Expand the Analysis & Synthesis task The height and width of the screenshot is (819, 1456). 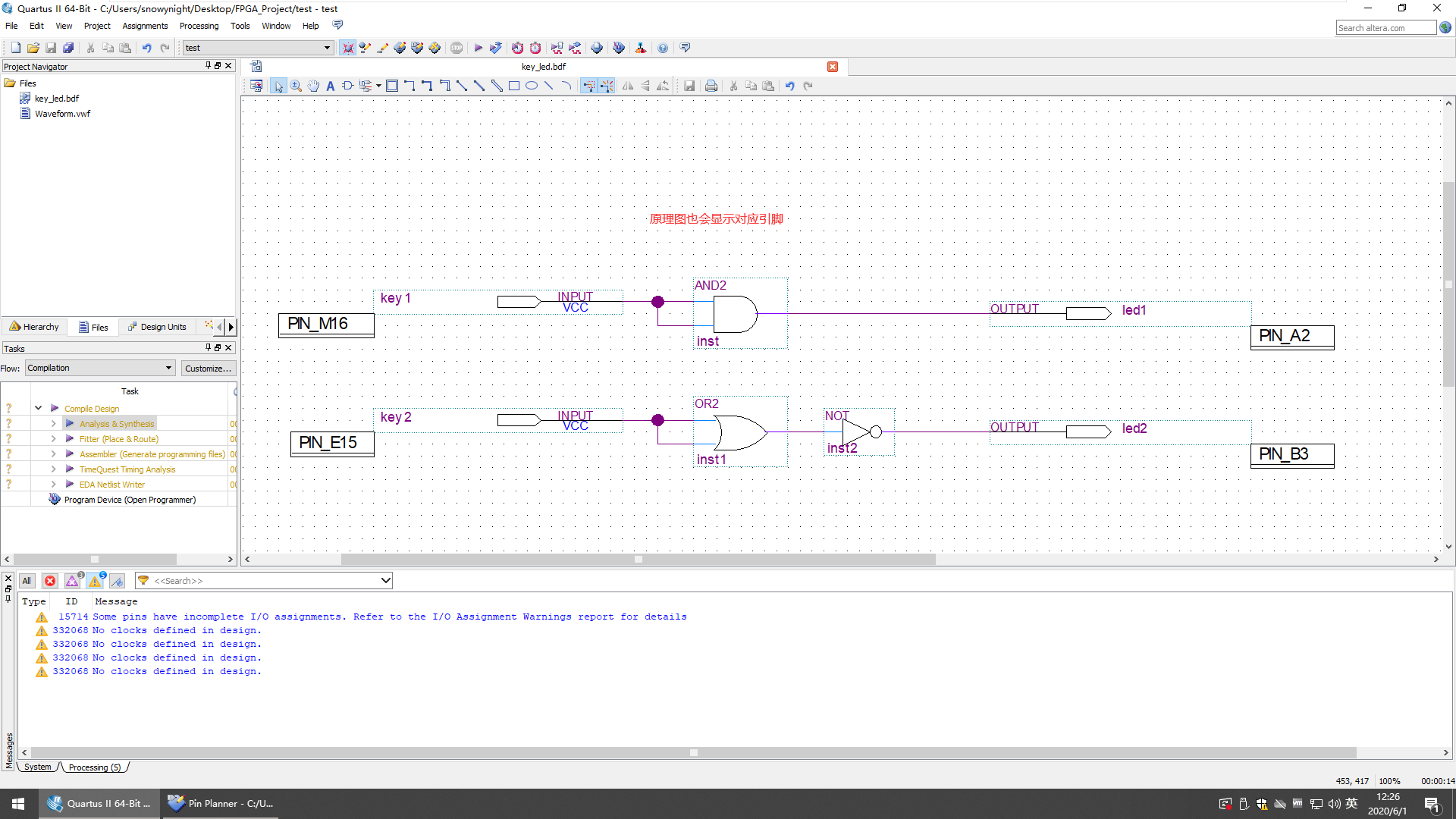[x=53, y=423]
